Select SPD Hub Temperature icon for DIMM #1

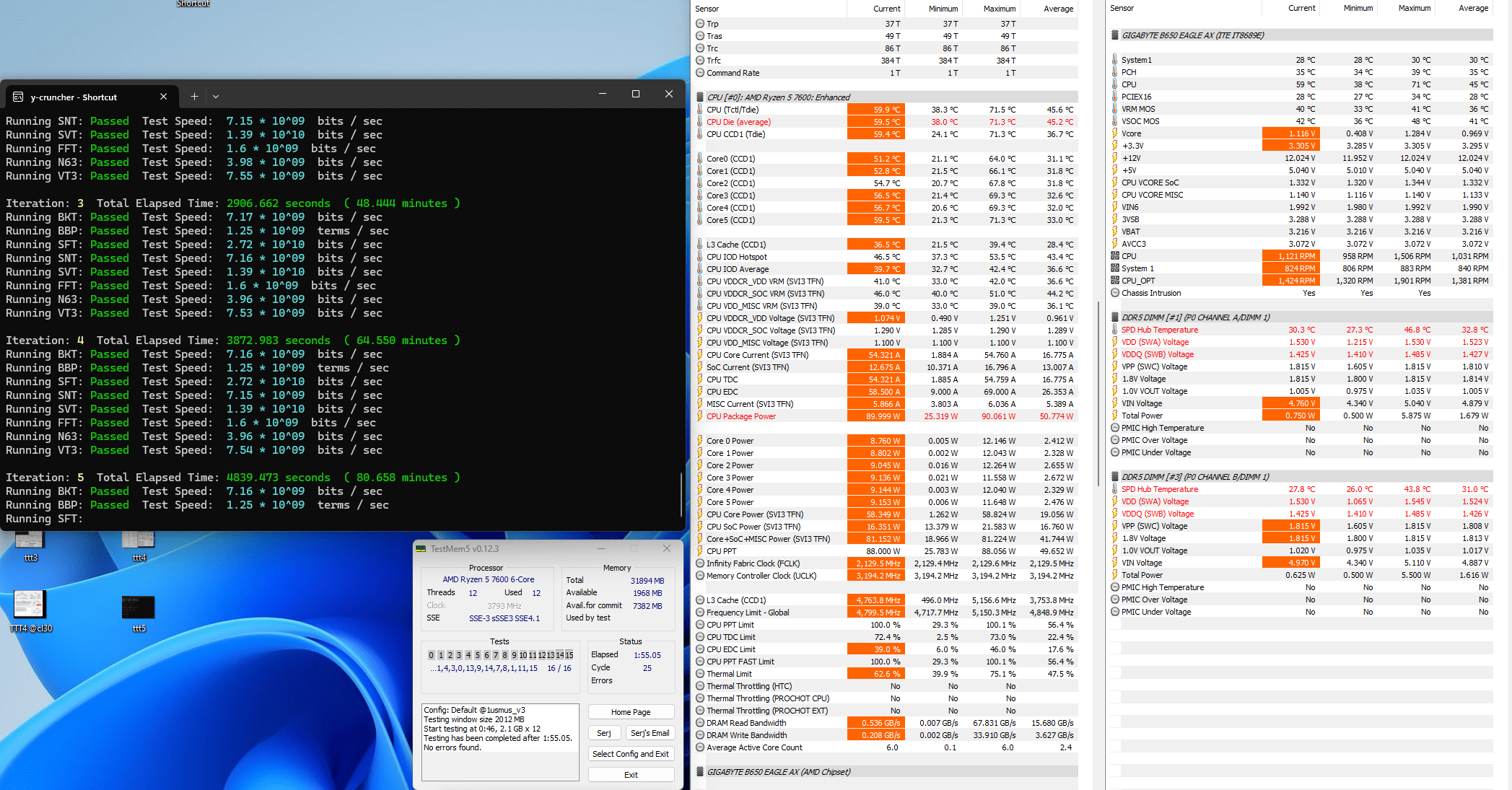tap(1115, 330)
